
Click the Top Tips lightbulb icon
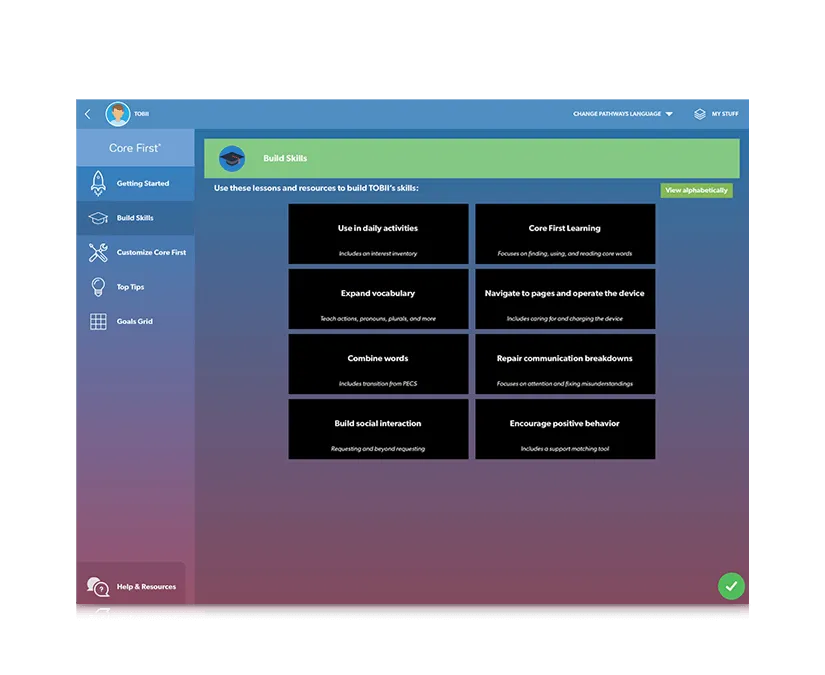pos(98,287)
